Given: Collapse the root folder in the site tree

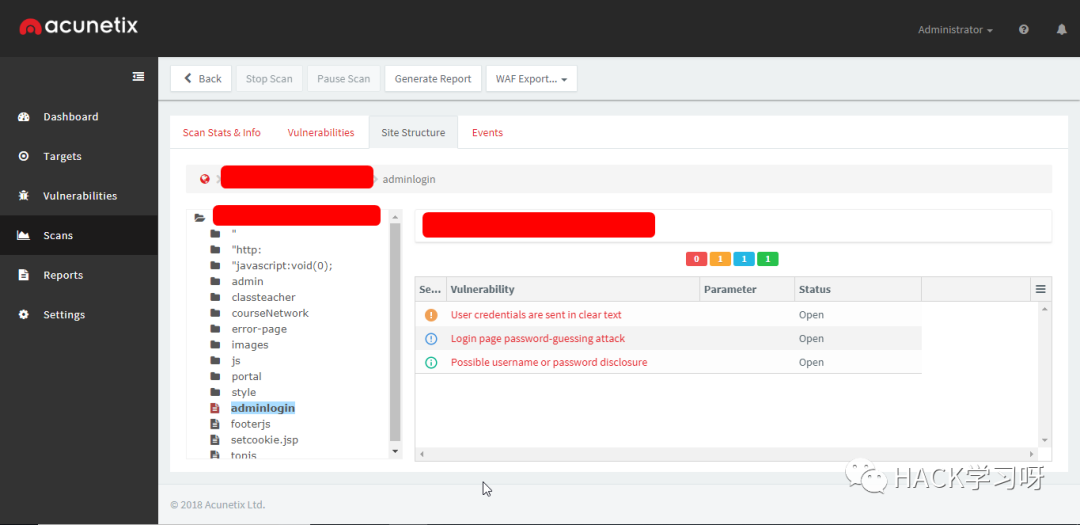Looking at the screenshot, I should (199, 217).
